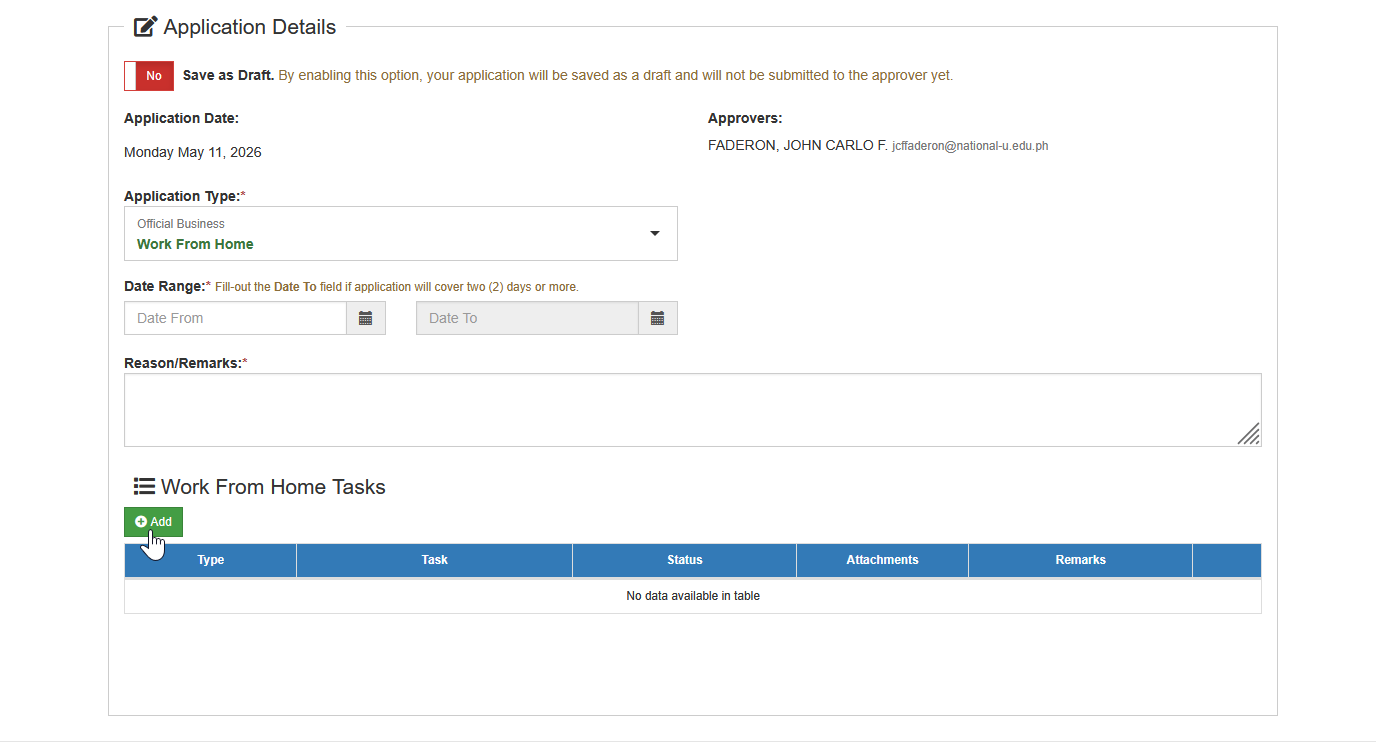Screen dimensions: 1376x751
Task: Click the Remarks column header
Action: click(x=1081, y=560)
